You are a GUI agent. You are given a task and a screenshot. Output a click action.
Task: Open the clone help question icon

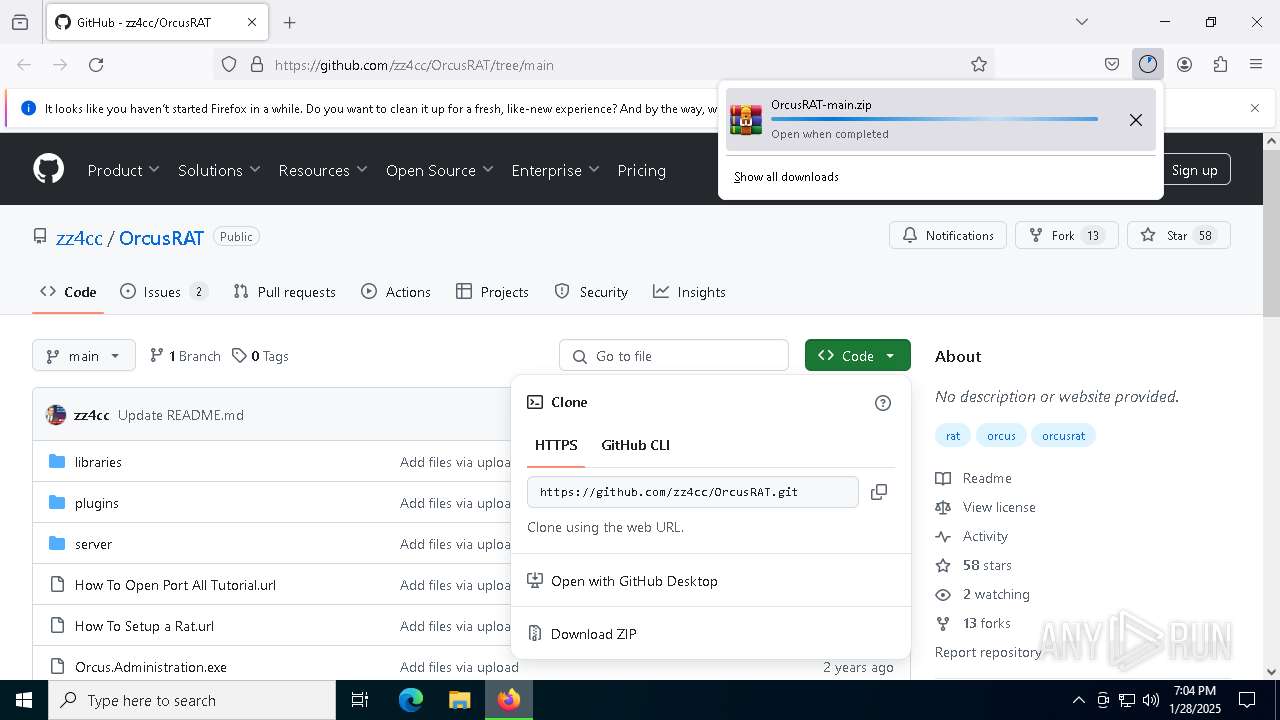tap(882, 403)
